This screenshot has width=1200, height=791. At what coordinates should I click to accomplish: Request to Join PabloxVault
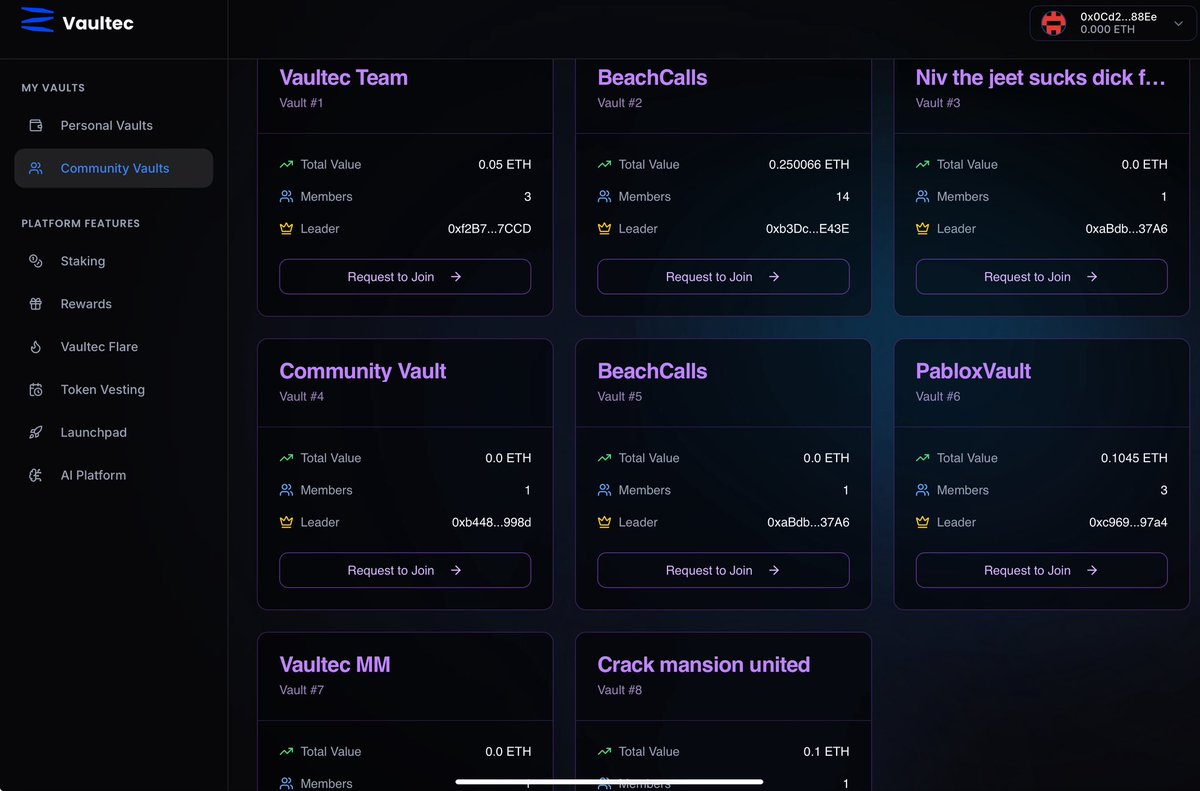tap(1041, 570)
